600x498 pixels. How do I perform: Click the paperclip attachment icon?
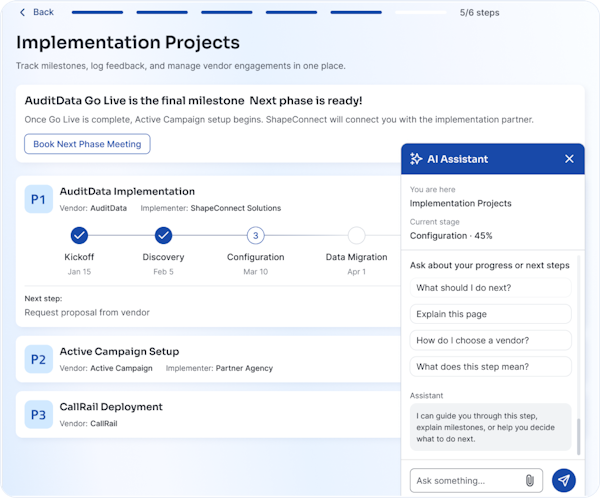[530, 480]
